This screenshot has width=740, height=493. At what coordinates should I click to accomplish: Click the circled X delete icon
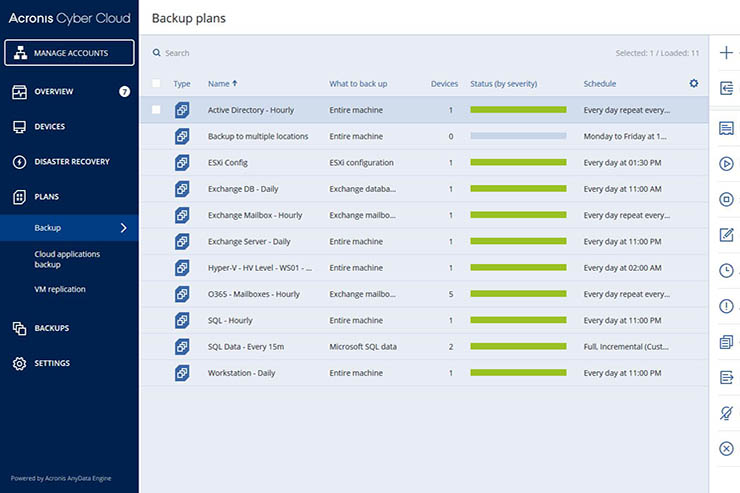(726, 449)
